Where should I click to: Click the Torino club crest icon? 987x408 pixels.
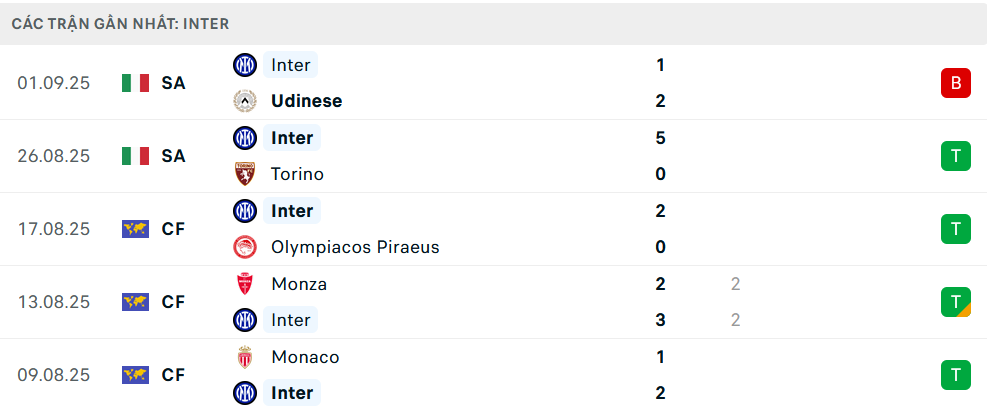(245, 174)
